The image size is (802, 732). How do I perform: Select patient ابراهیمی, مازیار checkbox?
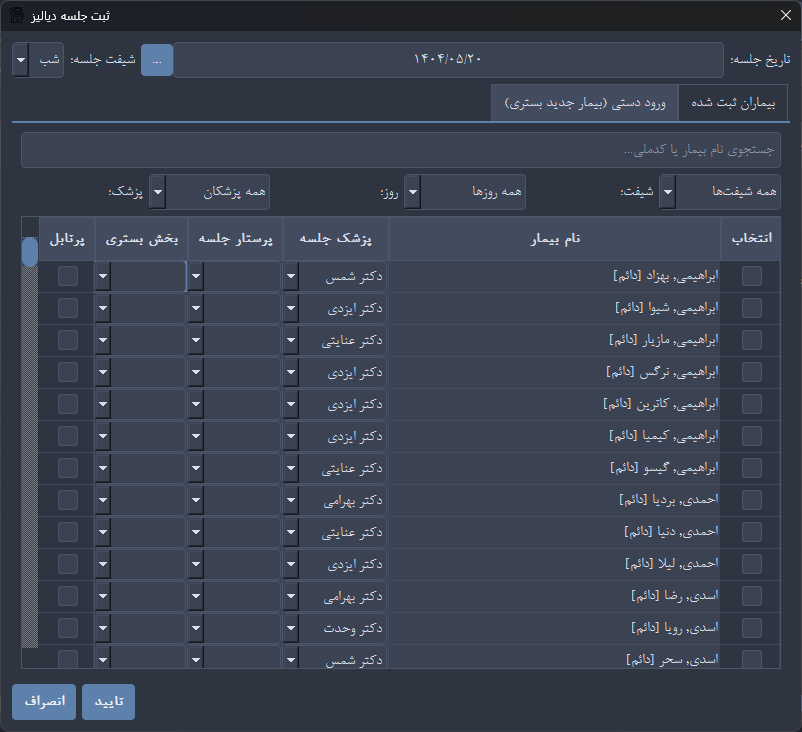click(751, 340)
